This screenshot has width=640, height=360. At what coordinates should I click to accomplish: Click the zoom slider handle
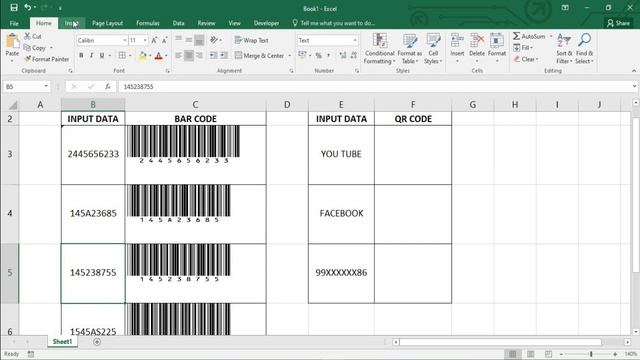click(x=591, y=354)
